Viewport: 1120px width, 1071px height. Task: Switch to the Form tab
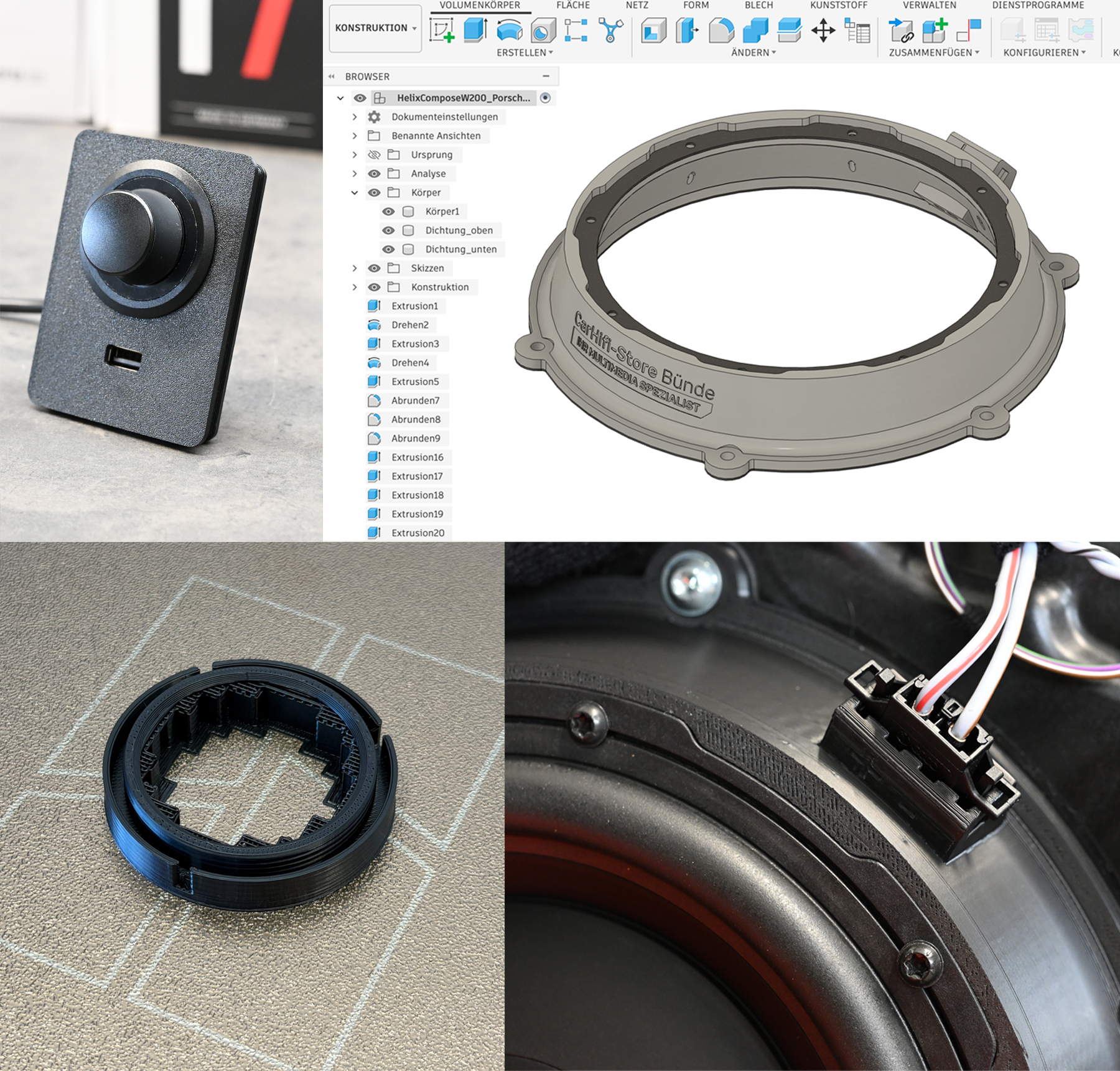696,6
